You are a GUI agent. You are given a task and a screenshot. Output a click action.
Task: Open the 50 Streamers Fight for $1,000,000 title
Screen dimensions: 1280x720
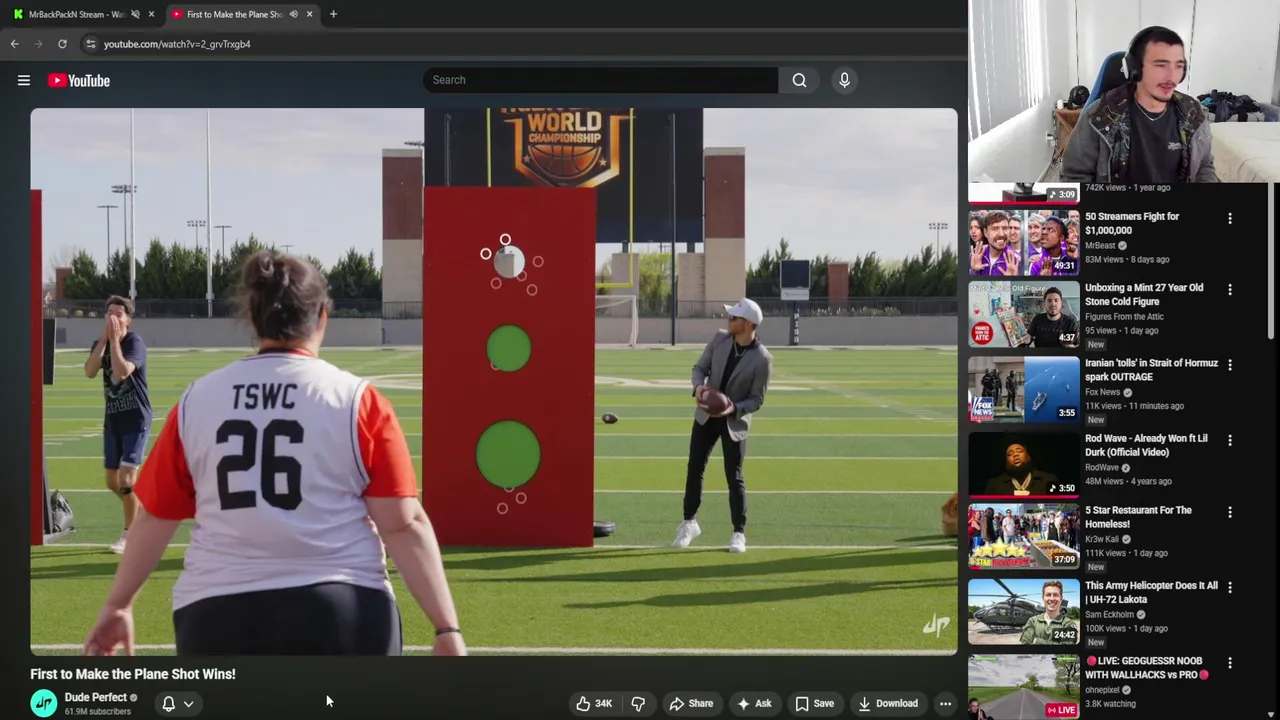tap(1132, 223)
